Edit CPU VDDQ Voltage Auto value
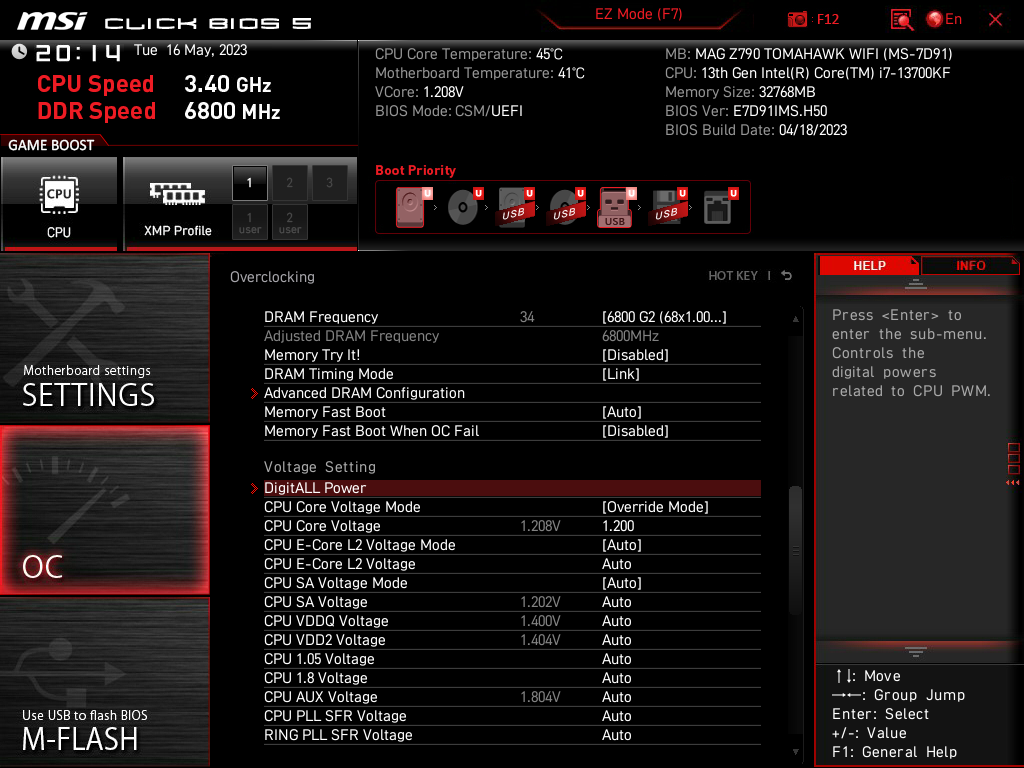The height and width of the screenshot is (768, 1024). [616, 620]
